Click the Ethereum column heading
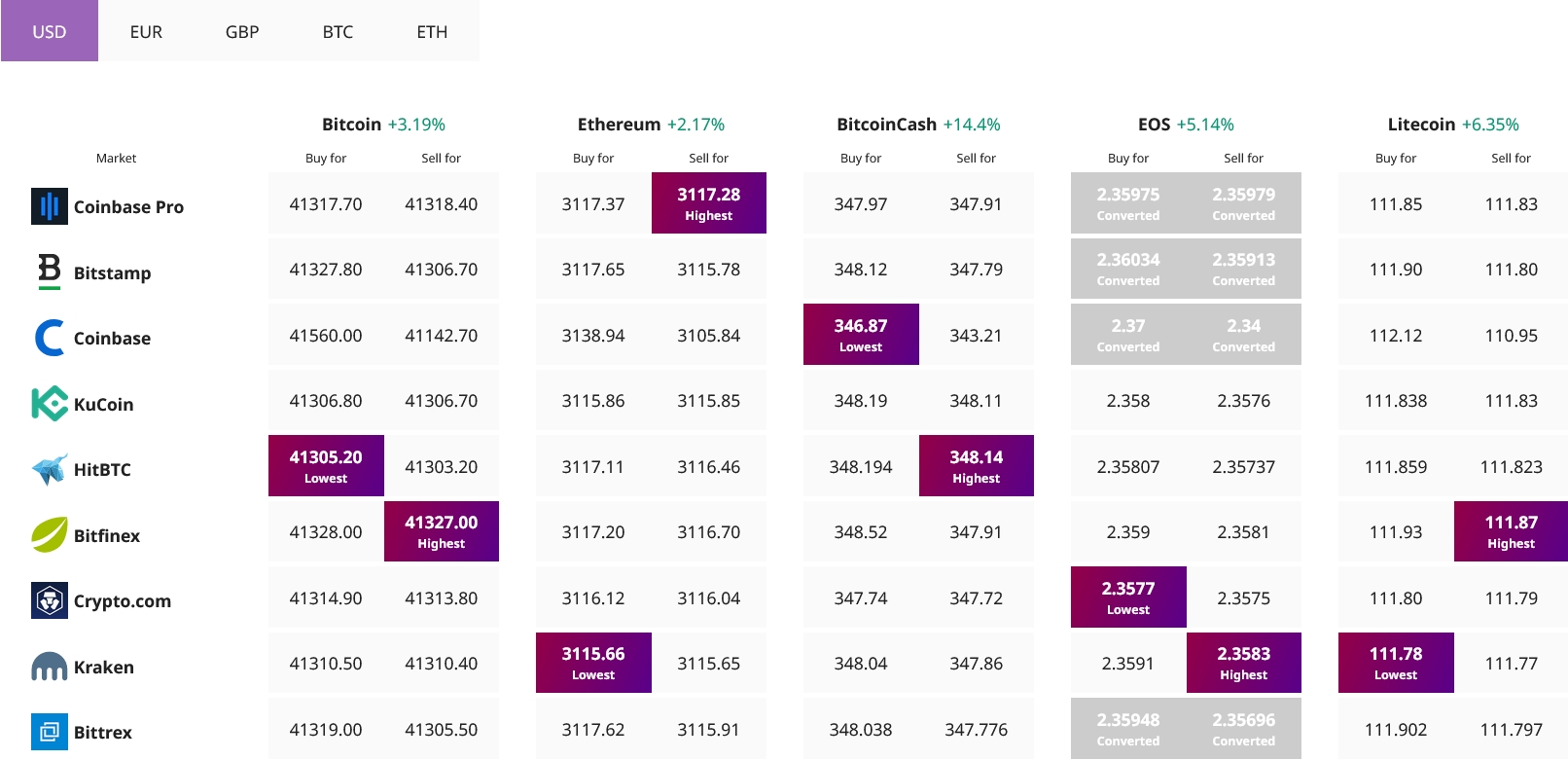1568x760 pixels. point(619,124)
